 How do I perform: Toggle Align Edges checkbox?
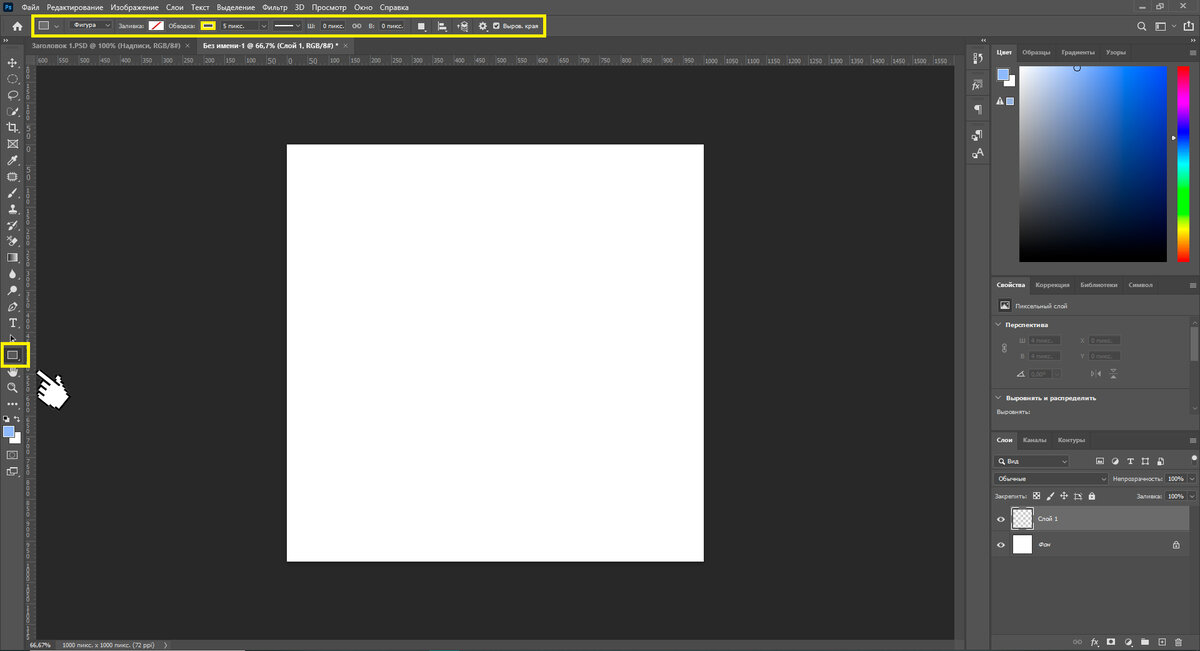coord(497,26)
